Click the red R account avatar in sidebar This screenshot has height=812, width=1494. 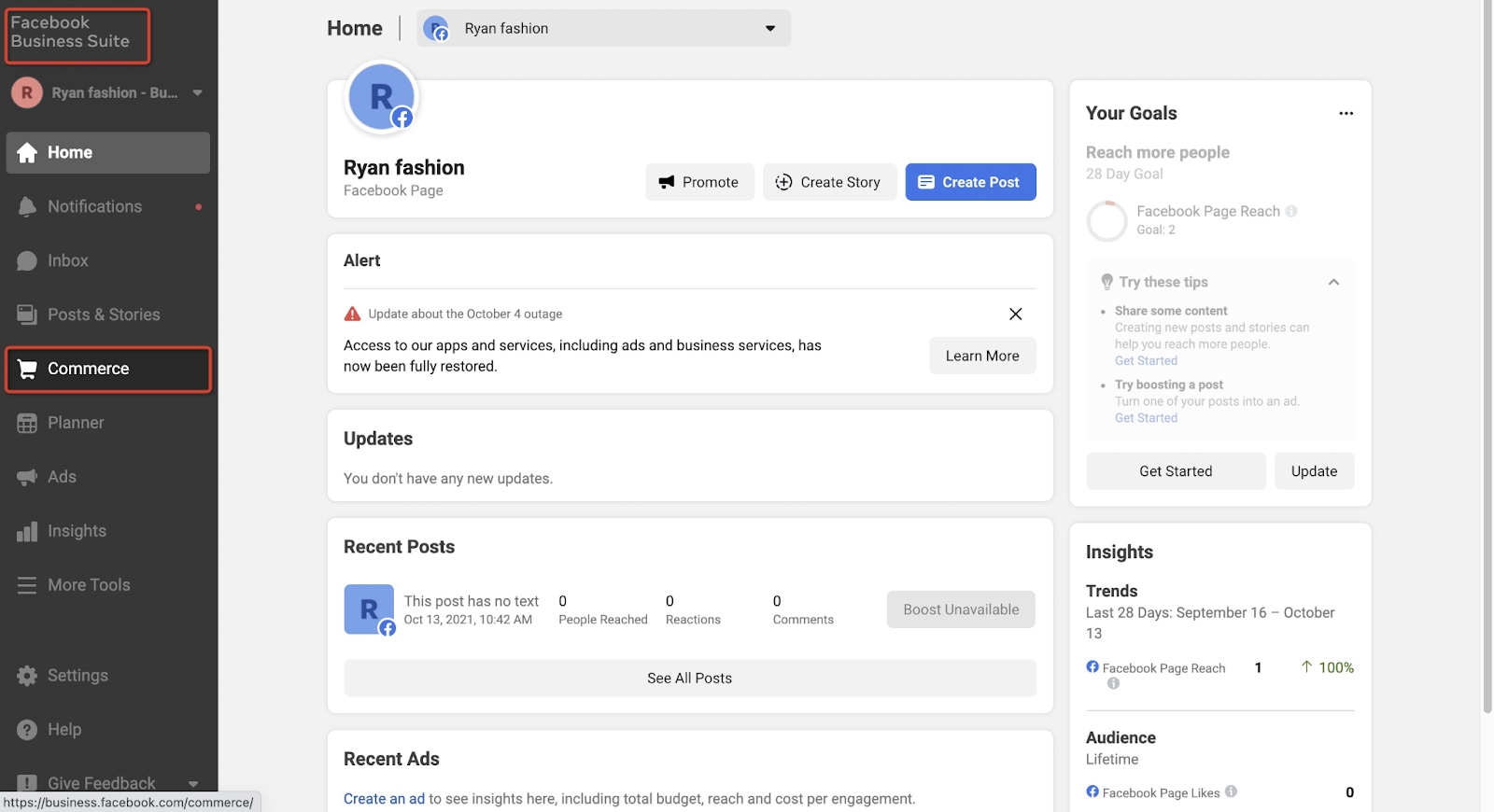coord(27,92)
